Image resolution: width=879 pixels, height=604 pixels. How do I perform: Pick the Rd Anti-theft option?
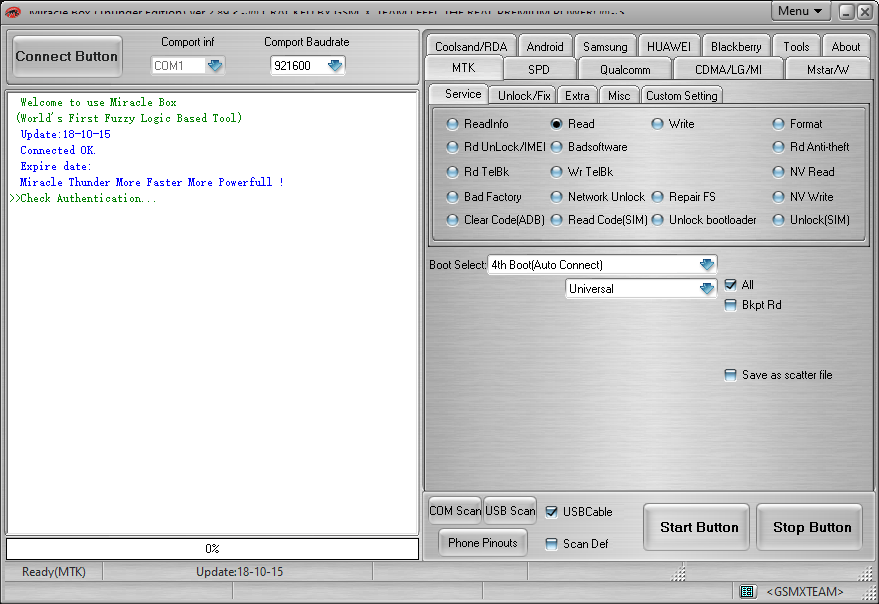coord(779,147)
